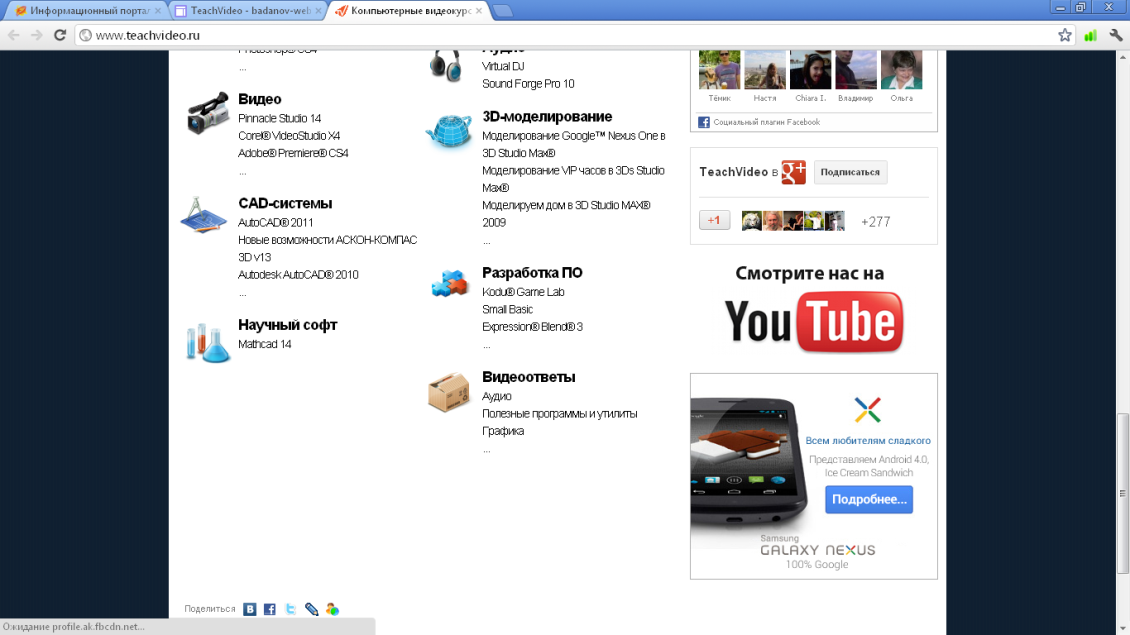Viewport: 1130px width, 635px height.
Task: Click the puzzle pieces Разработка ПО icon
Action: (450, 283)
